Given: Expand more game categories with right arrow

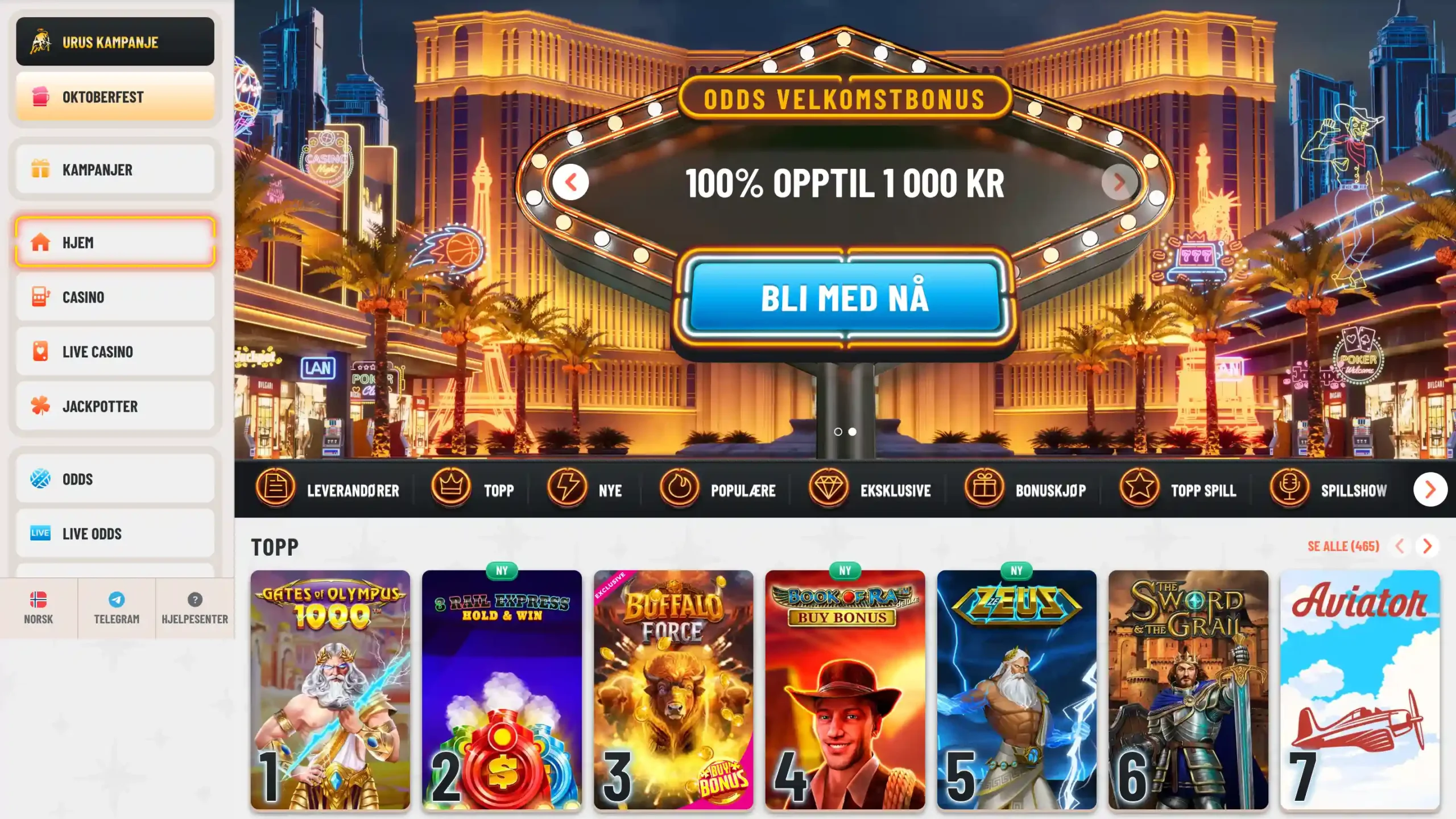Looking at the screenshot, I should click(1430, 489).
